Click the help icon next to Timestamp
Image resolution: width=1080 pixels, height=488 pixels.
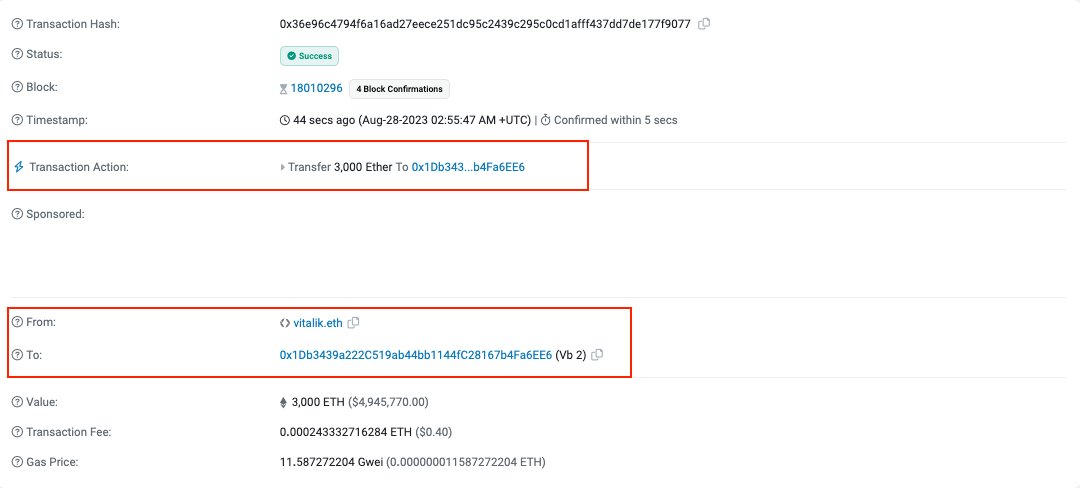click(x=16, y=120)
